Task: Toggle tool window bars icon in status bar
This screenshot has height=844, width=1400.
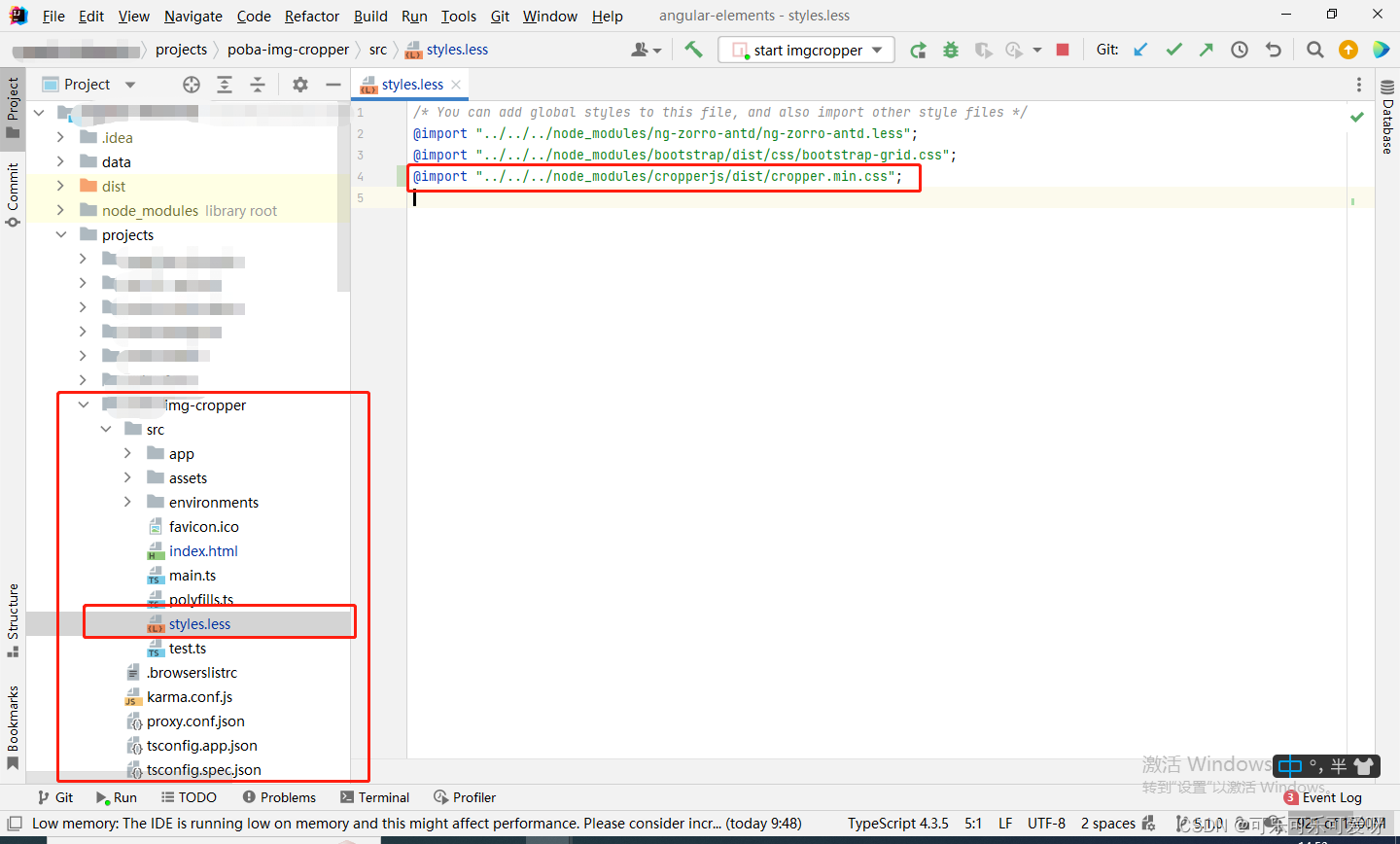Action: [x=15, y=824]
